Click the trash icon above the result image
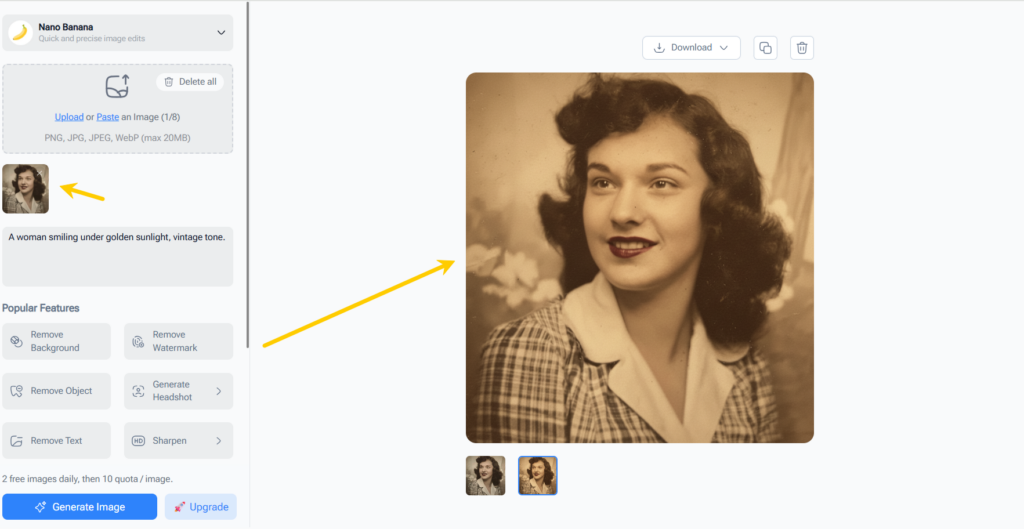Viewport: 1024px width, 529px height. coord(801,48)
